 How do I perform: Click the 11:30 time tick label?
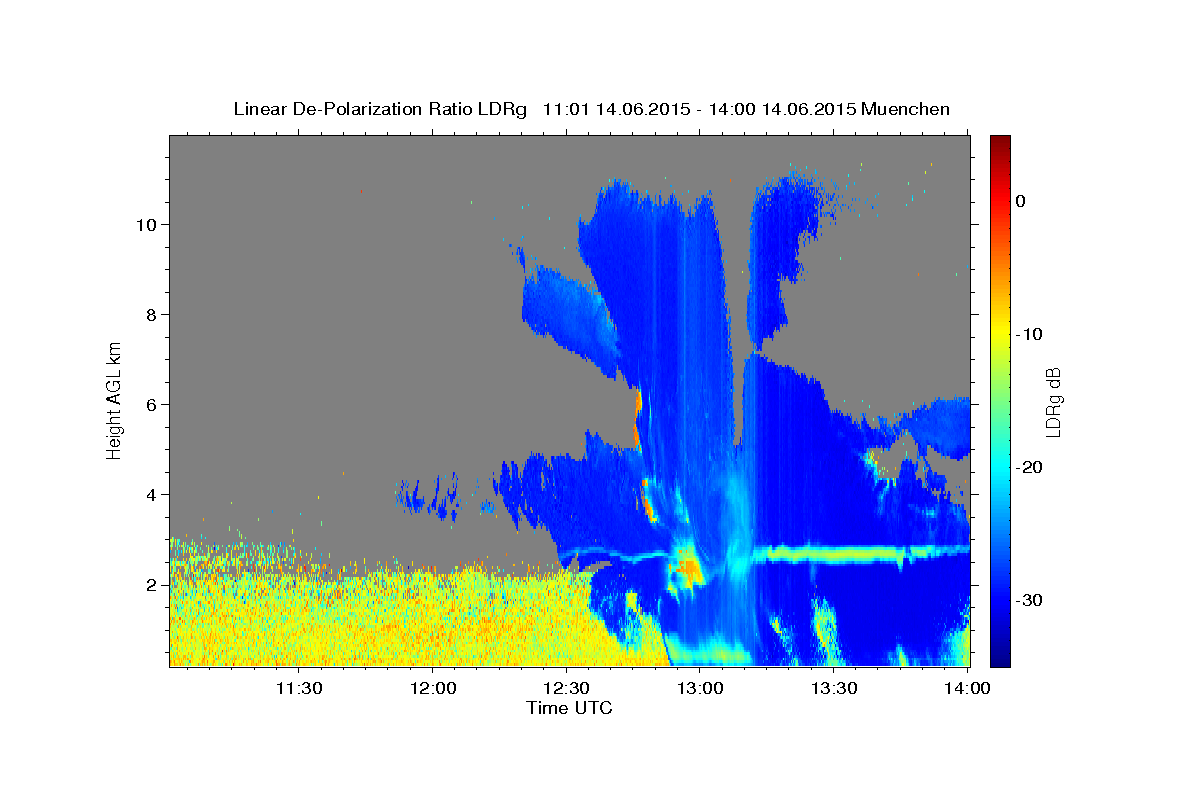coord(298,688)
